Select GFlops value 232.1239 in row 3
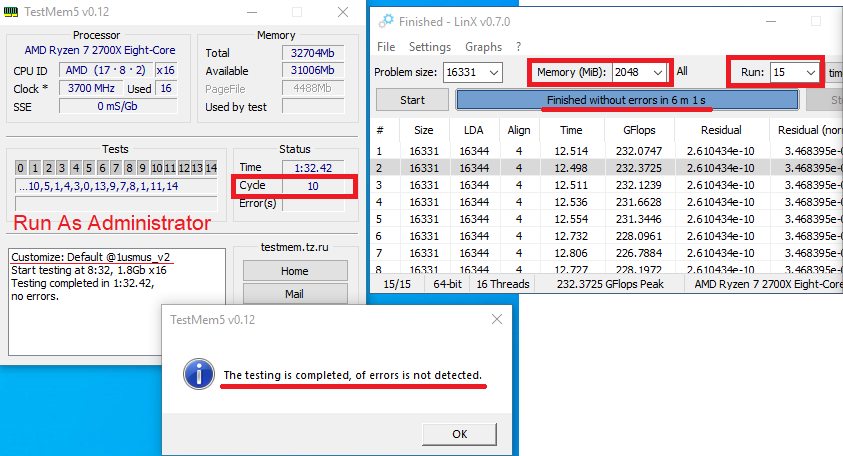This screenshot has width=843, height=456. pos(639,185)
